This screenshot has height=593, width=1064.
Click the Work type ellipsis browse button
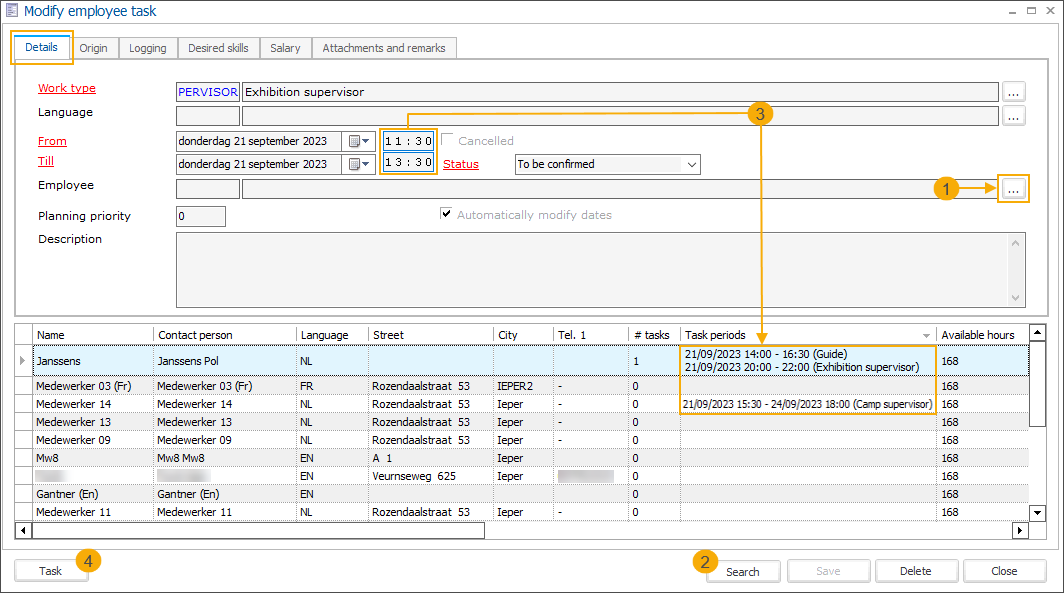click(1013, 91)
